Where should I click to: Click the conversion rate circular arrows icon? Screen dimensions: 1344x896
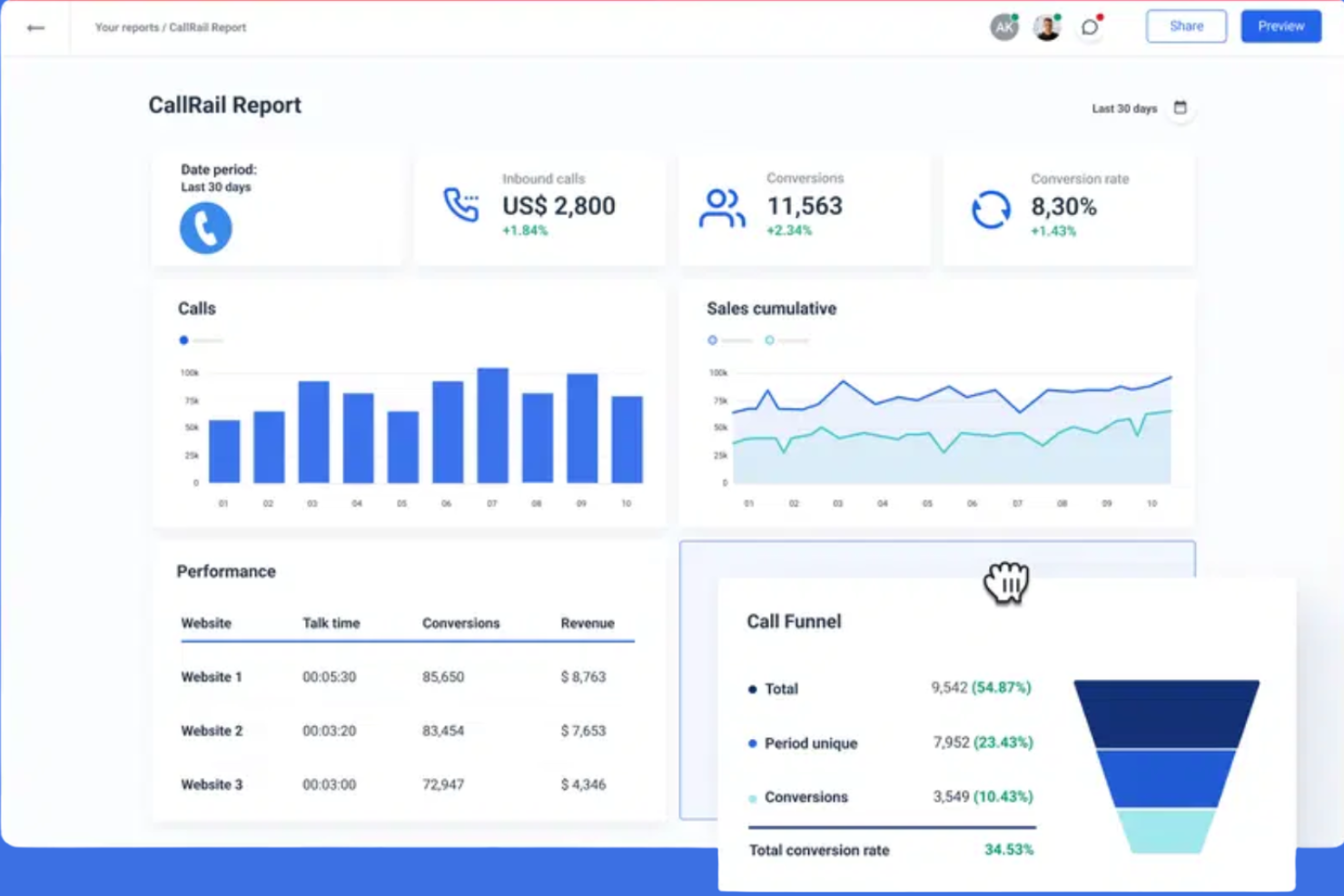pyautogui.click(x=991, y=210)
